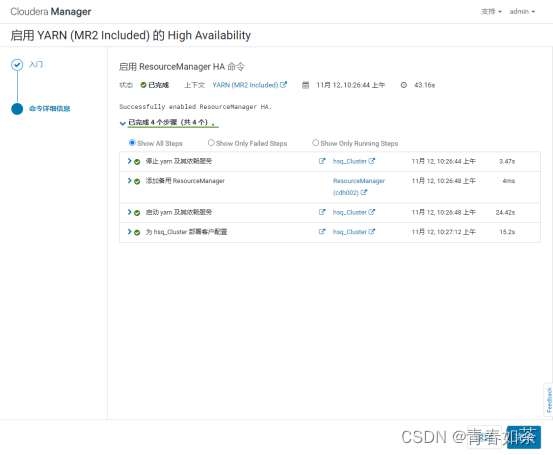Screen dimensions: 553x455
Task: Expand the 启动 yarn 及其依赖服务 step
Action: click(129, 212)
